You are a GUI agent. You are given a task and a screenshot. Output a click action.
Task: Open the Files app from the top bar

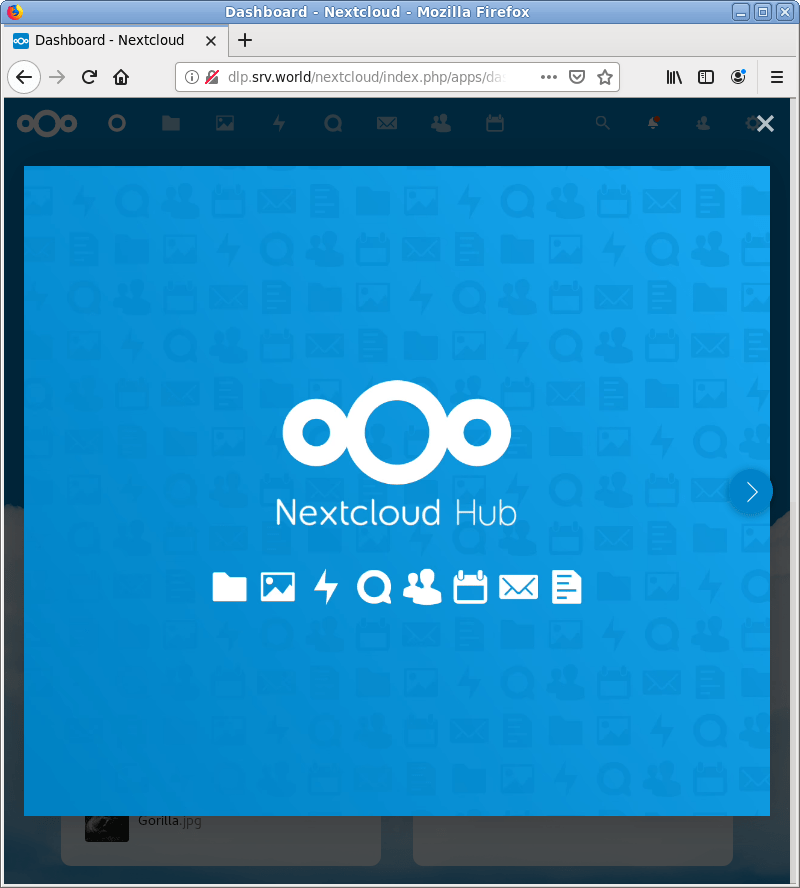click(x=170, y=122)
